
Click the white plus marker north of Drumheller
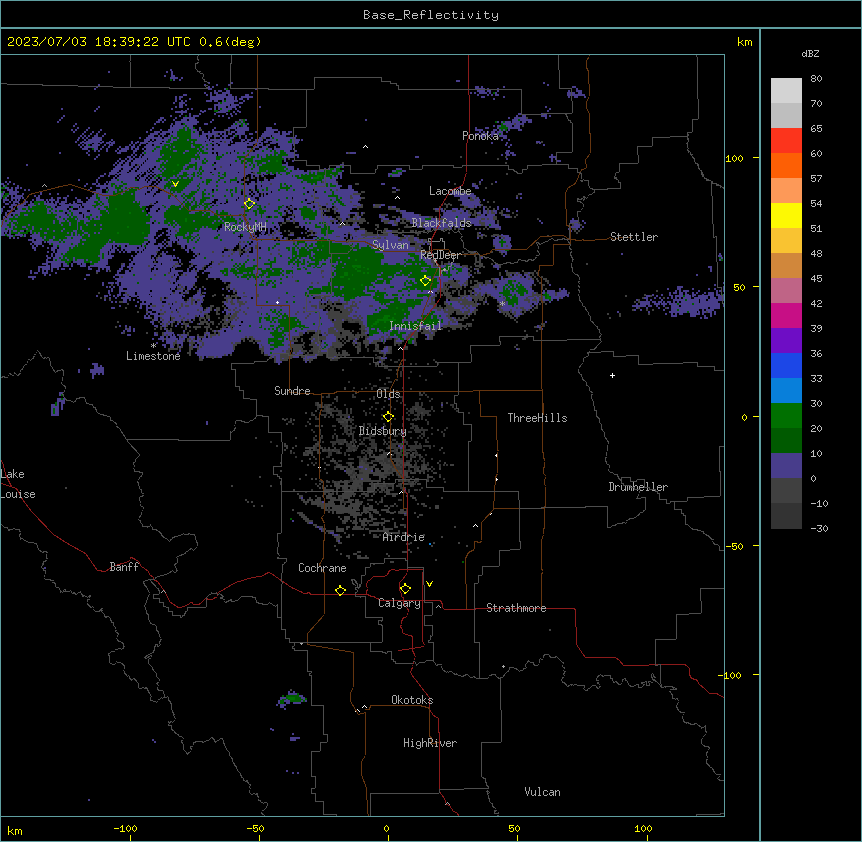click(612, 375)
